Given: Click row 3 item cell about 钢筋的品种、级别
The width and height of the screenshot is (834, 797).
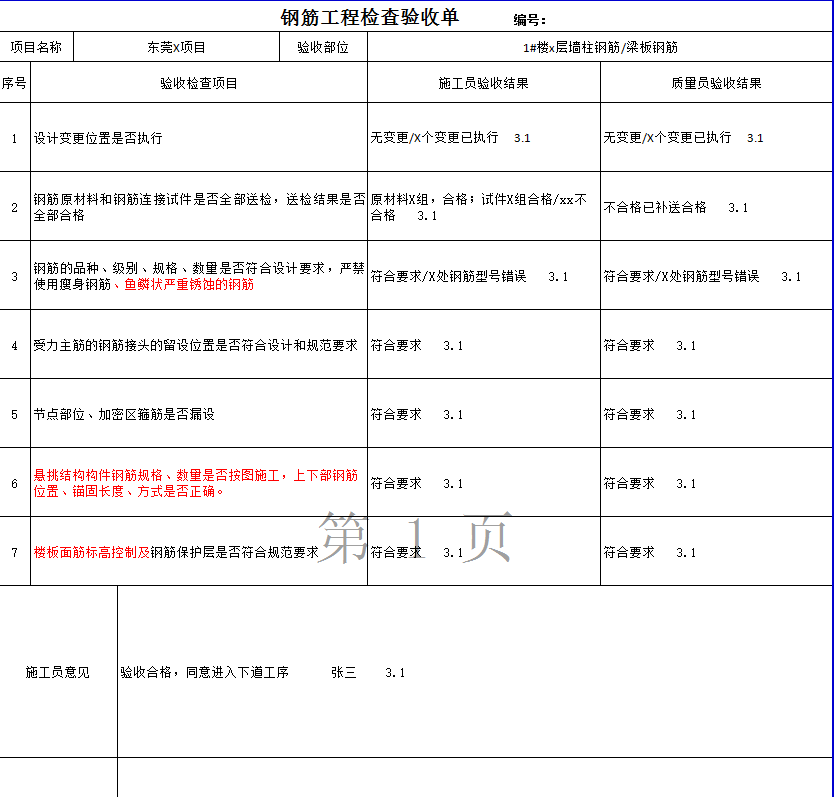Looking at the screenshot, I should click(x=199, y=276).
